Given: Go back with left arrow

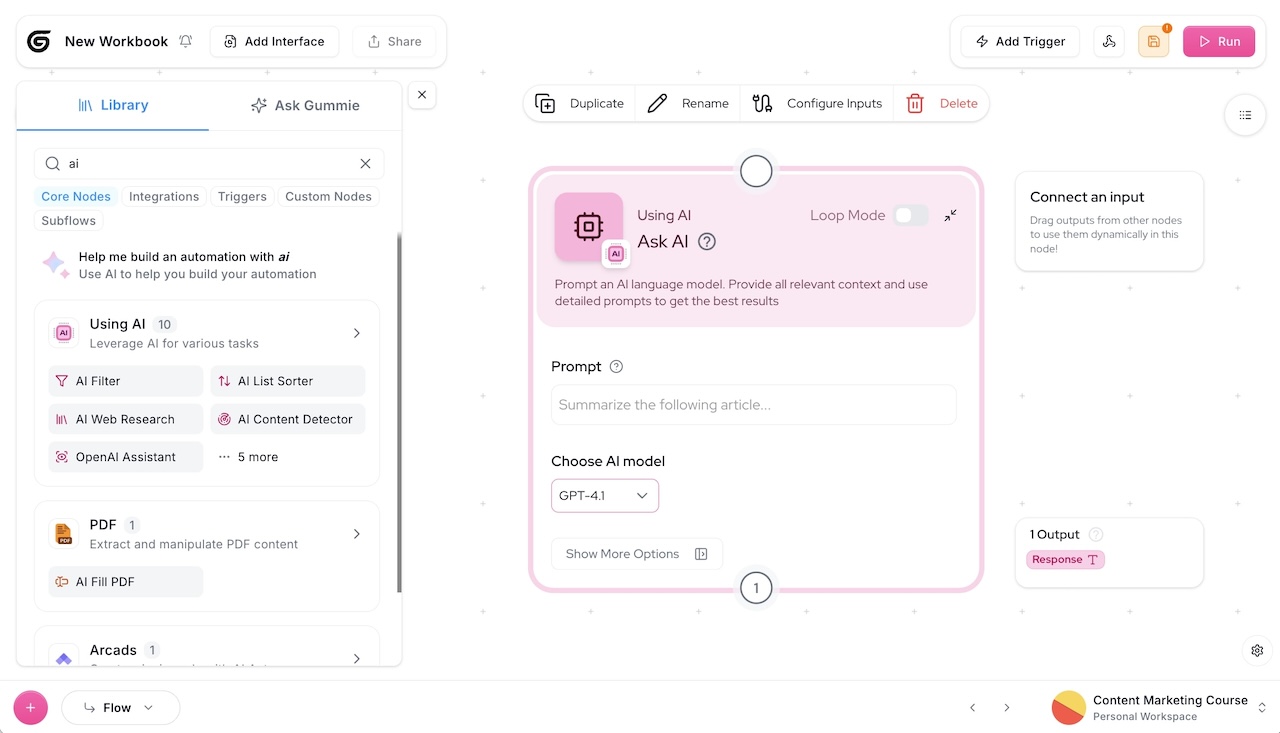Looking at the screenshot, I should (972, 707).
